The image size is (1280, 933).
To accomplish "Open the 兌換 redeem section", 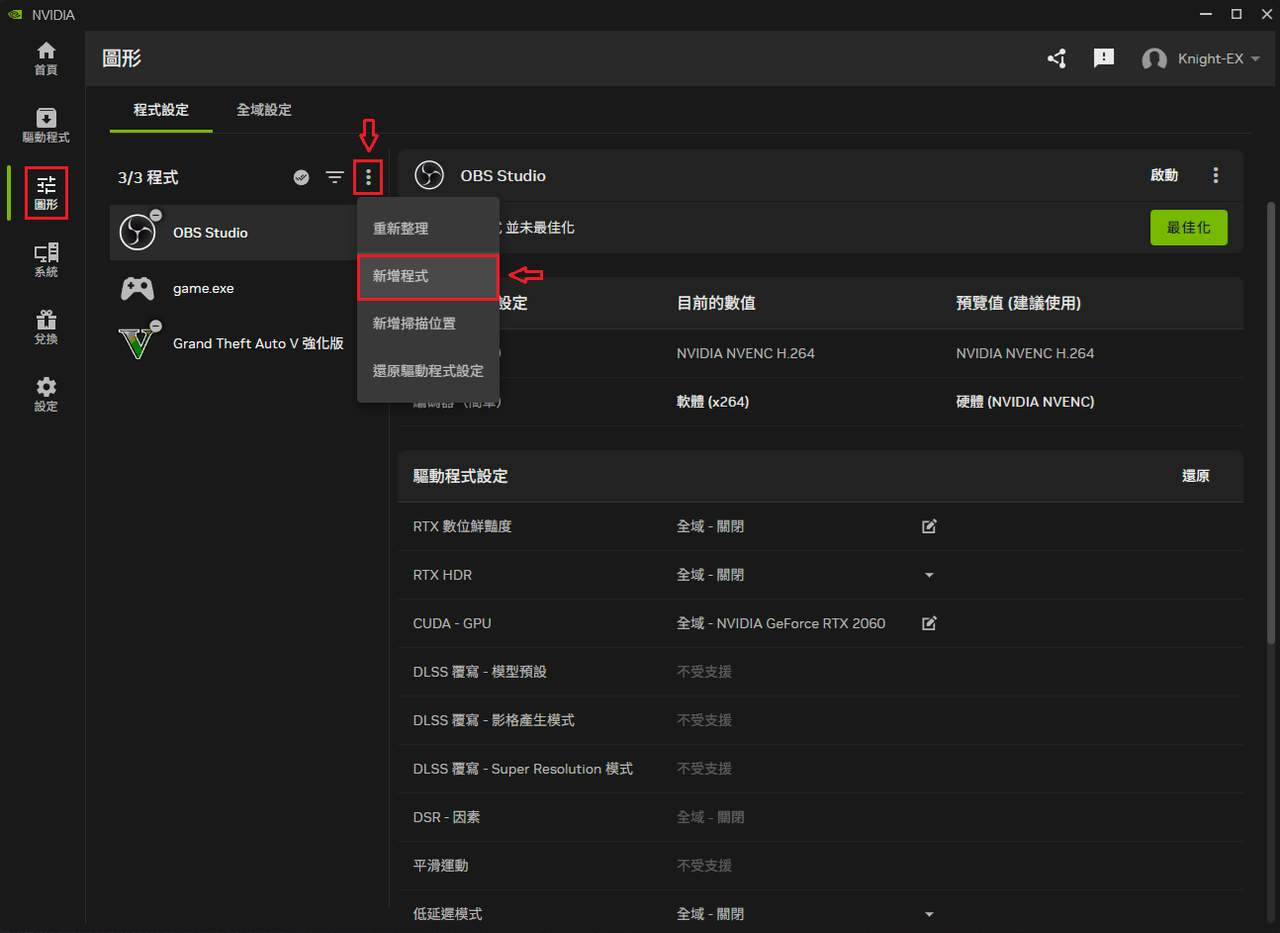I will pos(45,327).
